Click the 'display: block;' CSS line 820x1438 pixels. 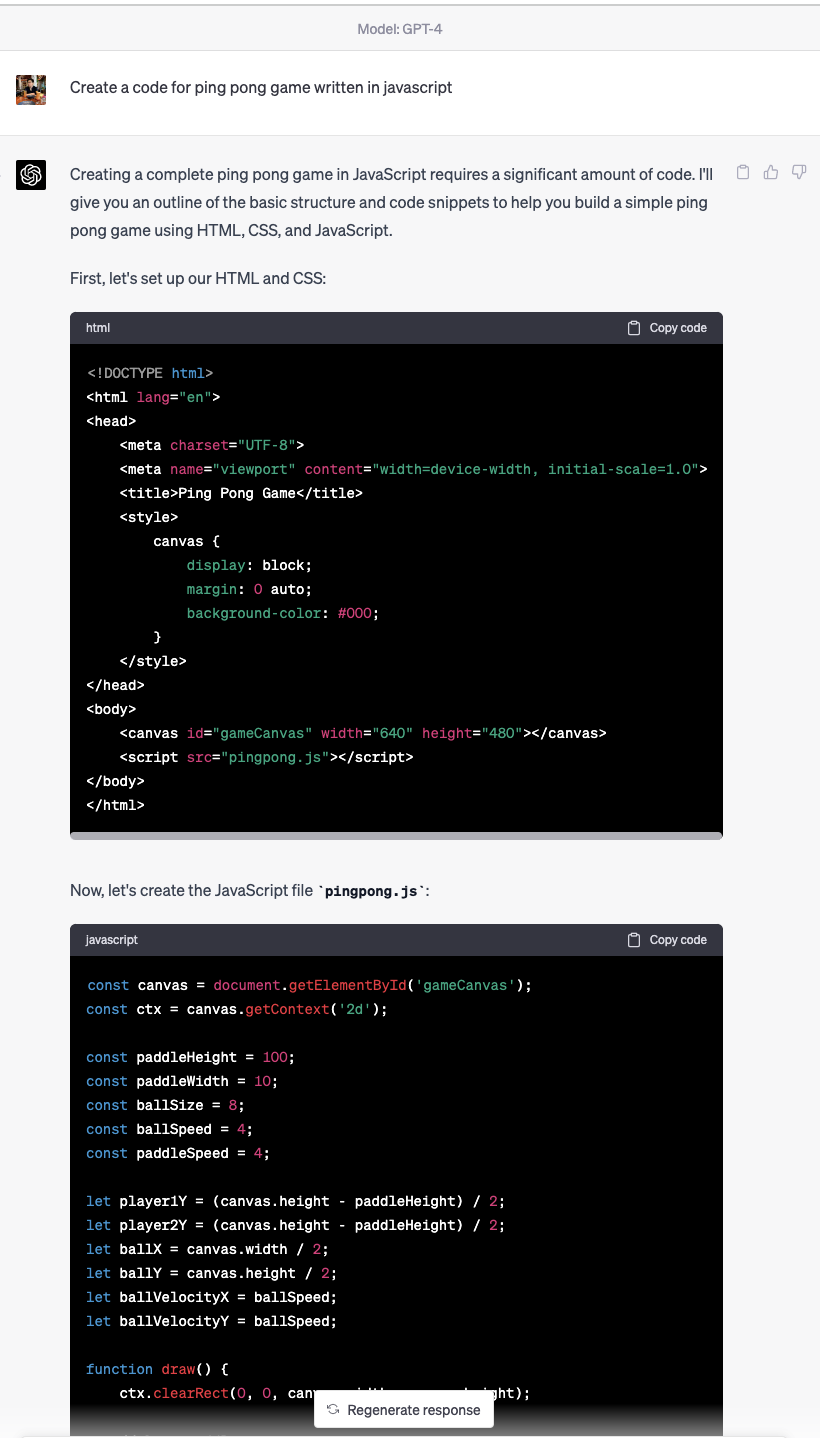(249, 565)
